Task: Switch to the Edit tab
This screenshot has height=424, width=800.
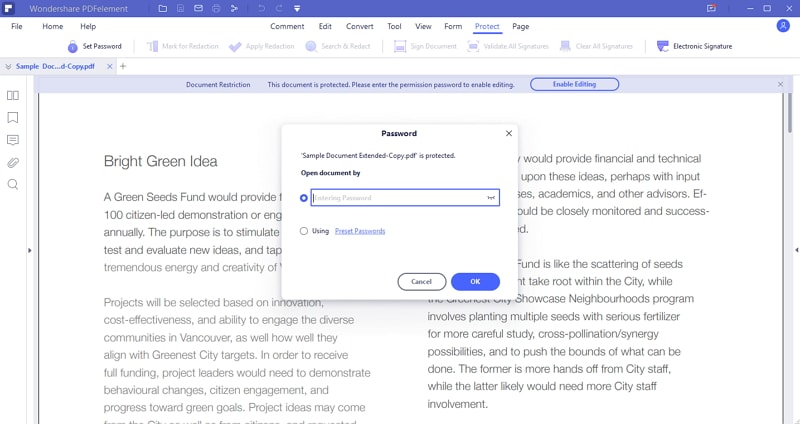Action: click(325, 26)
